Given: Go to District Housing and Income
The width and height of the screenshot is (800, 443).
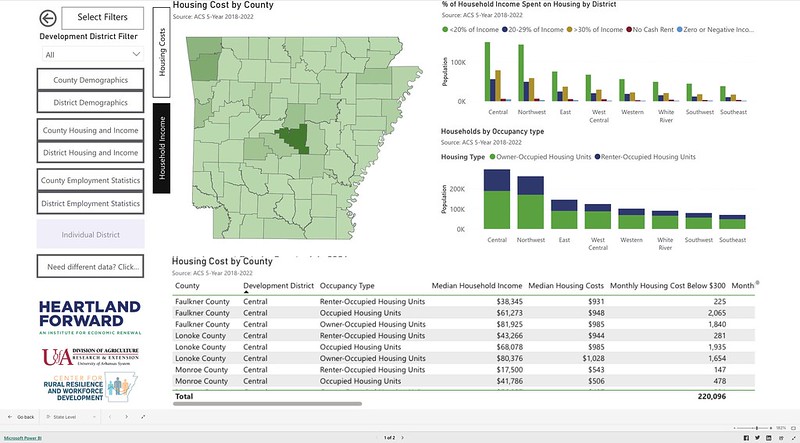Looking at the screenshot, I should pos(90,152).
